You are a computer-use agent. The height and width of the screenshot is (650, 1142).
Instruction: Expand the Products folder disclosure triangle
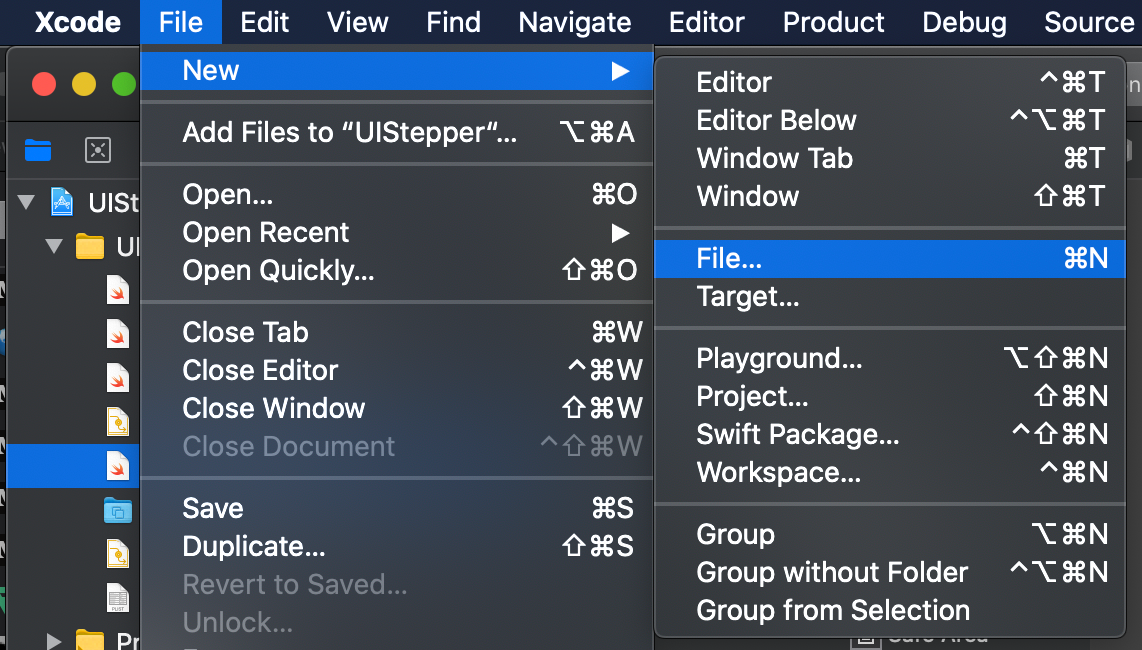(x=54, y=638)
